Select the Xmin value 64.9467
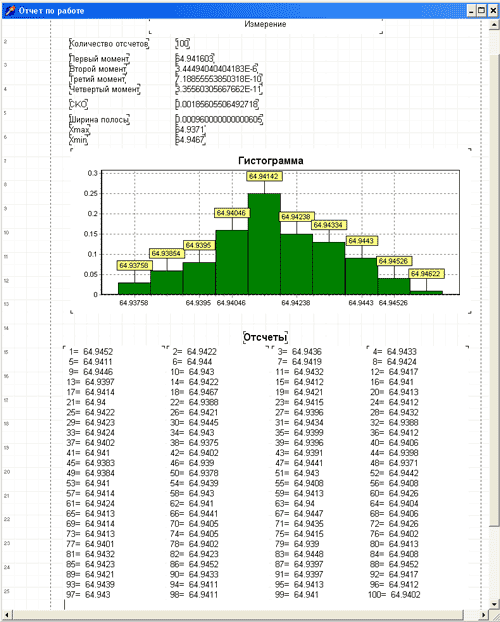This screenshot has height=622, width=500. (190, 140)
